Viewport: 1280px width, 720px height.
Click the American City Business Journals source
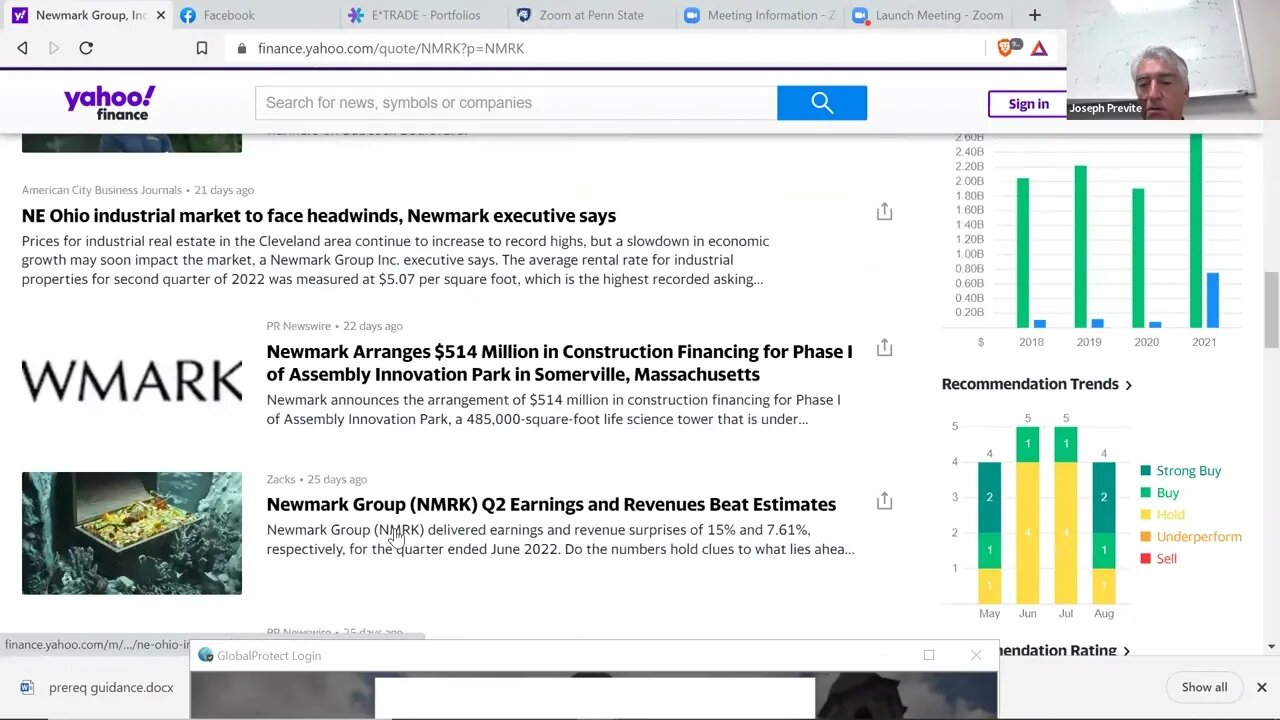pos(102,190)
